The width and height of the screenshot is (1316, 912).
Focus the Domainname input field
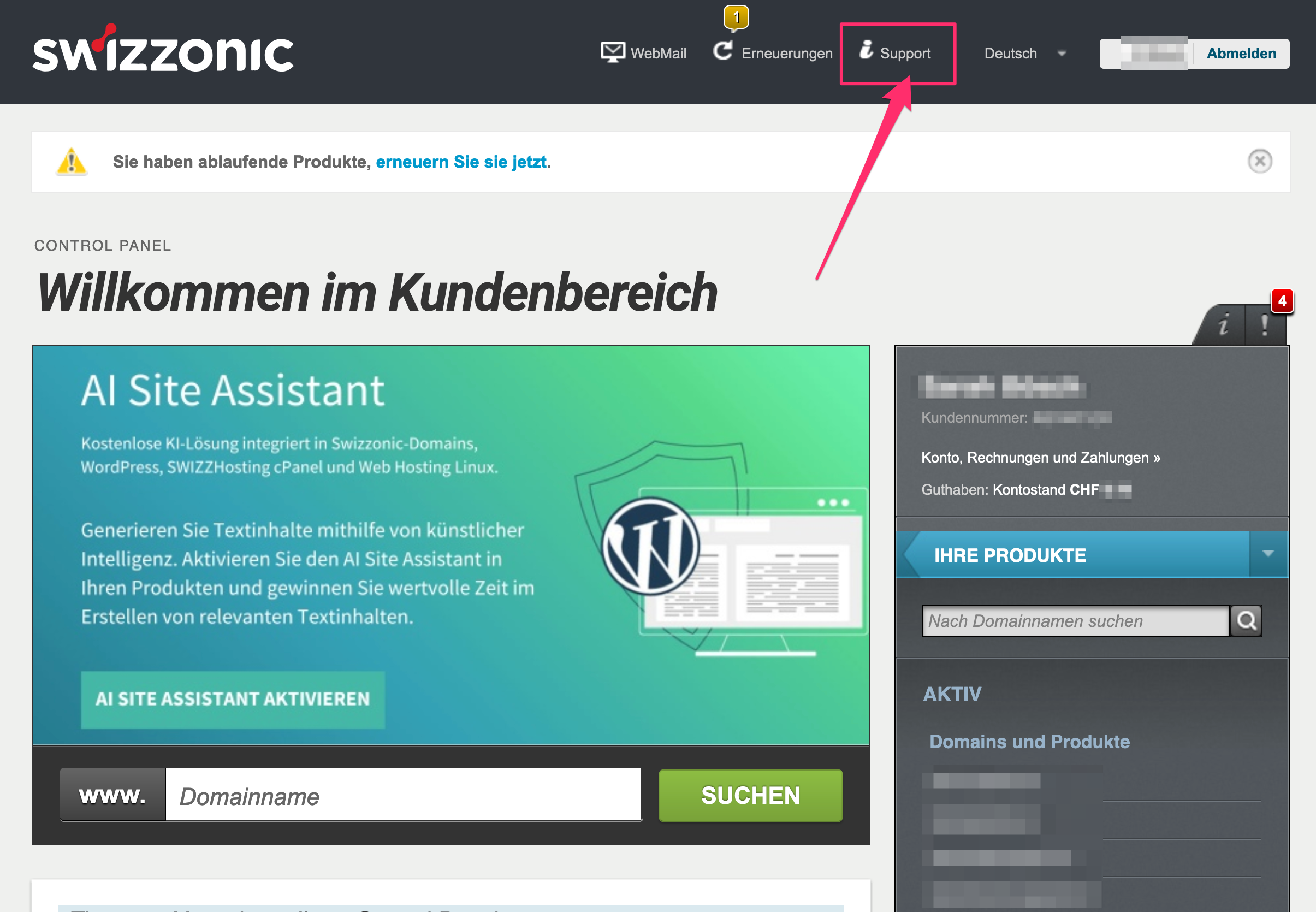point(403,795)
